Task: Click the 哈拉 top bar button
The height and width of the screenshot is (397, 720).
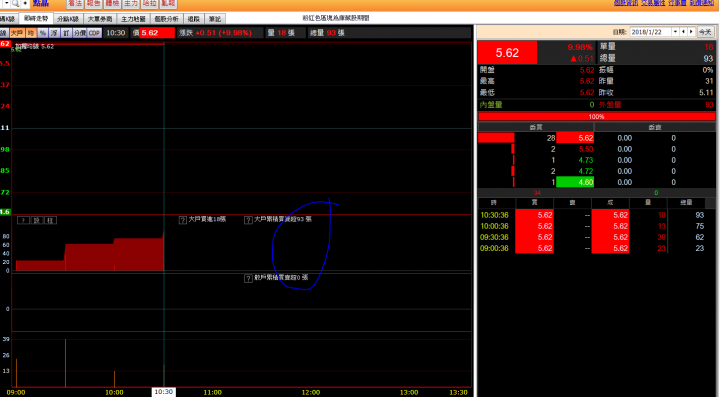Action: coord(150,4)
